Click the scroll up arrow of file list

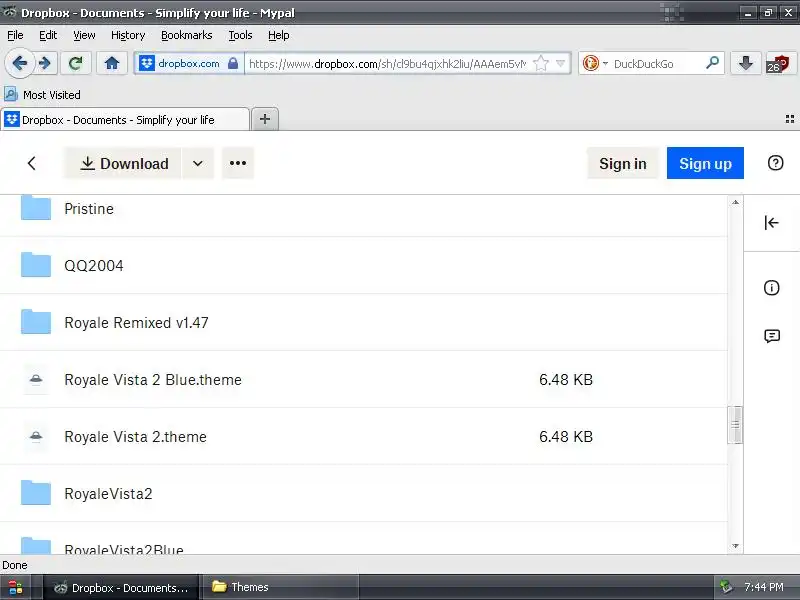[x=735, y=202]
